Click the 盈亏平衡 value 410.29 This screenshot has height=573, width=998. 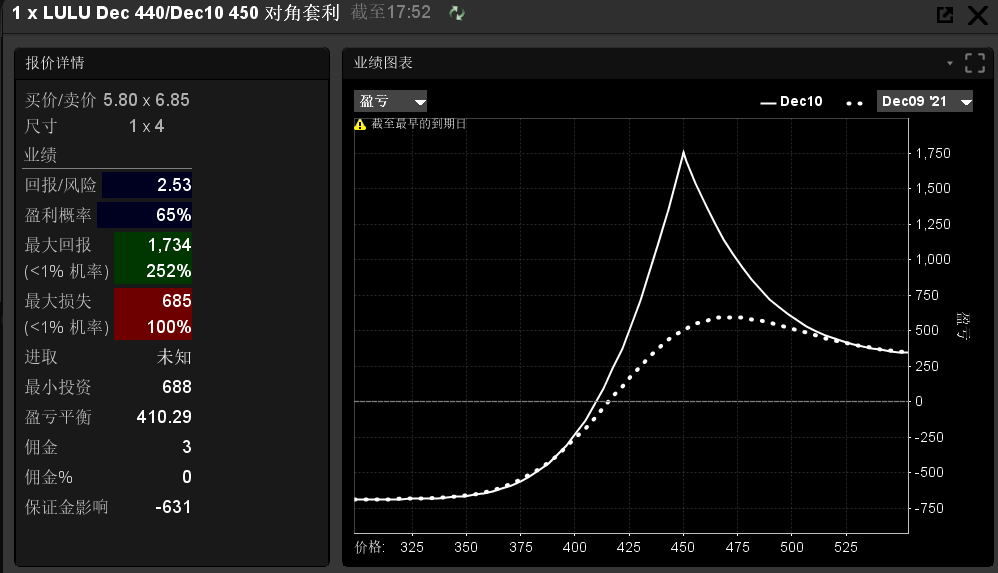(164, 416)
